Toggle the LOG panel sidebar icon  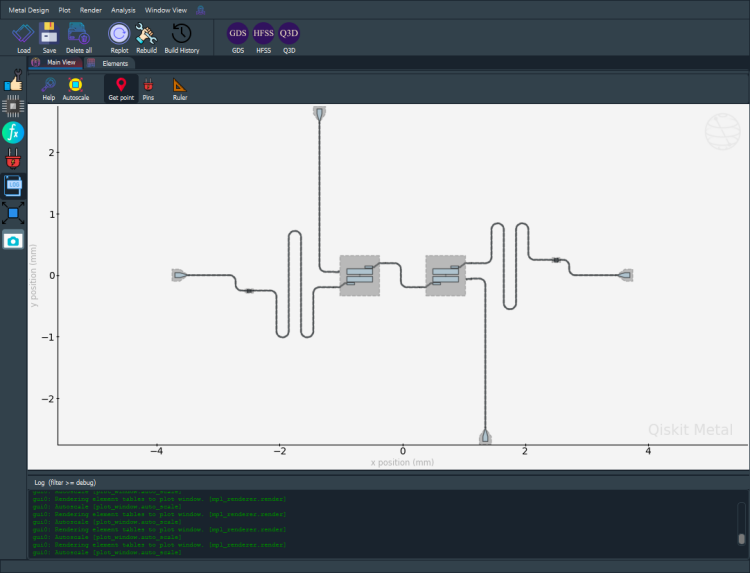(x=13, y=186)
